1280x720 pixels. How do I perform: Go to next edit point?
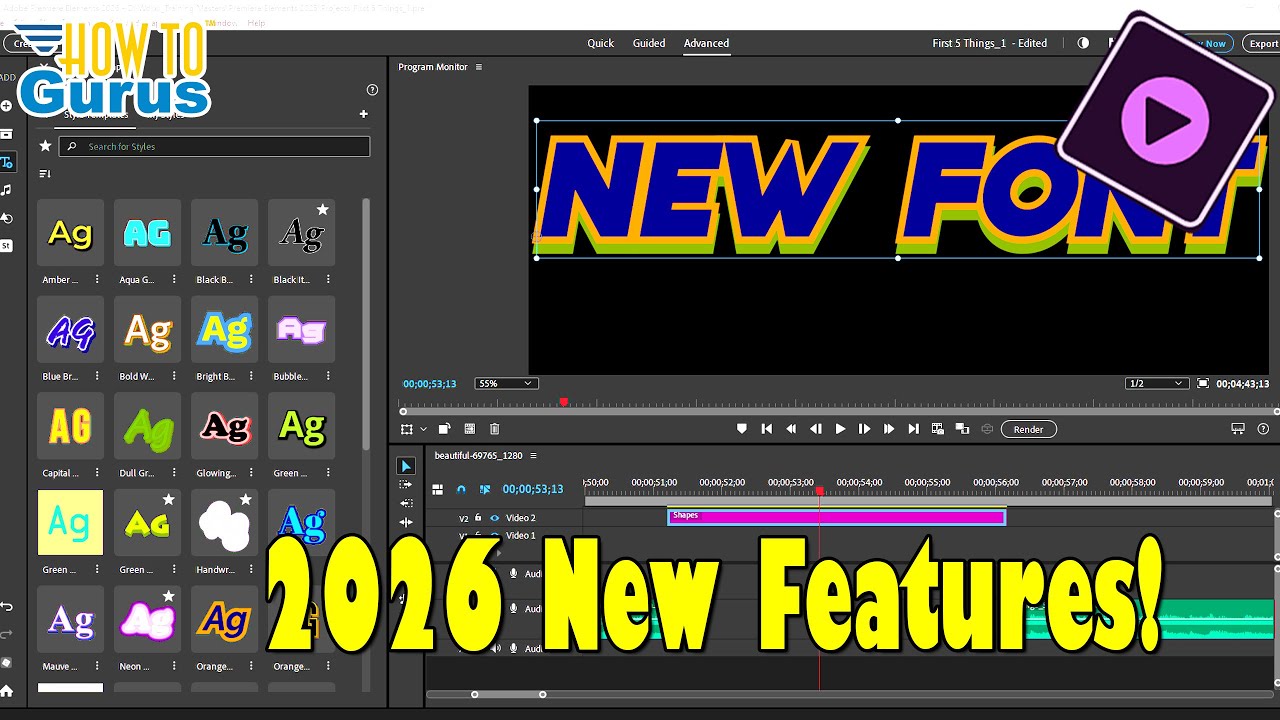tap(913, 429)
